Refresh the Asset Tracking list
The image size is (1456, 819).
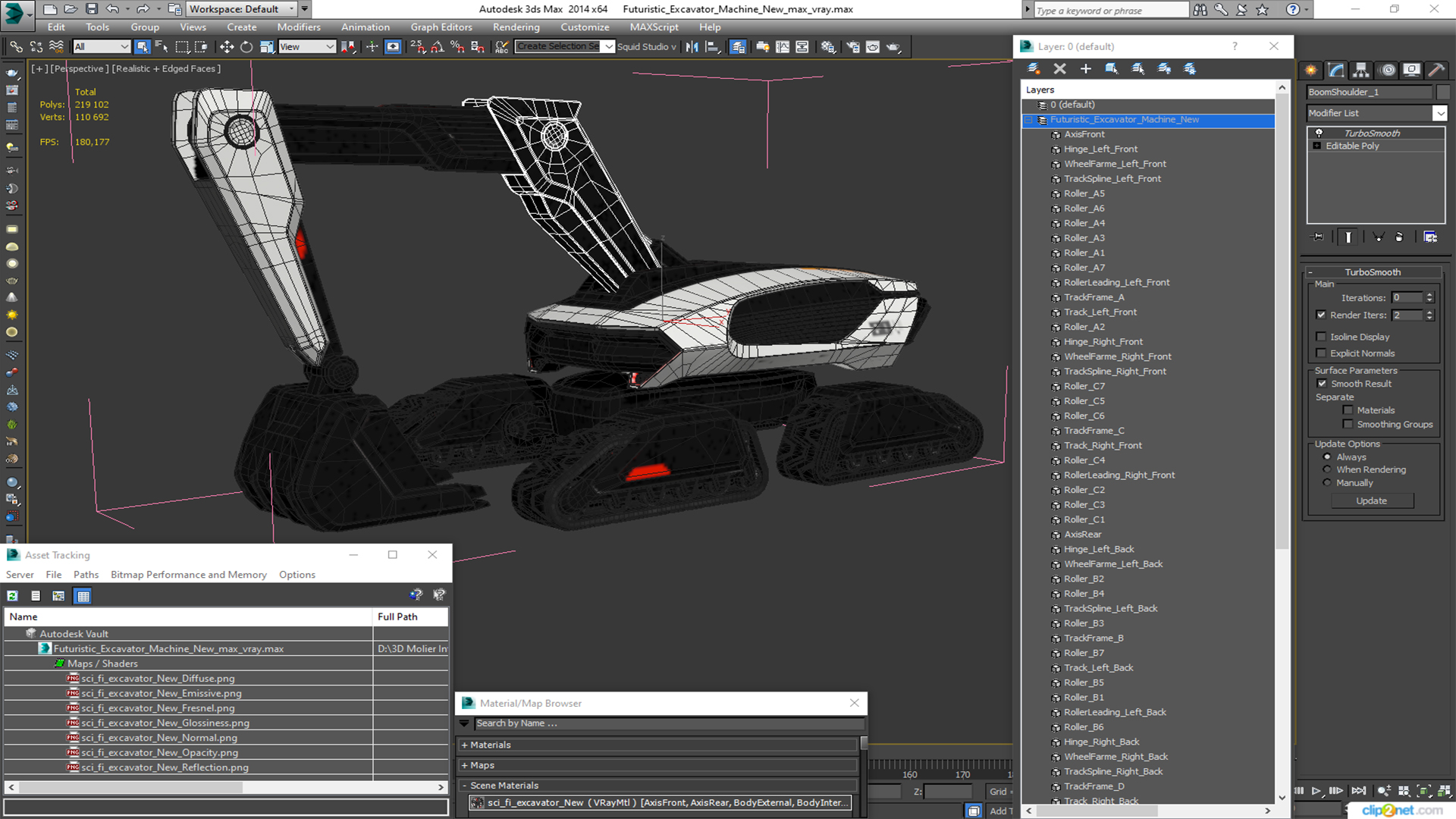click(13, 596)
